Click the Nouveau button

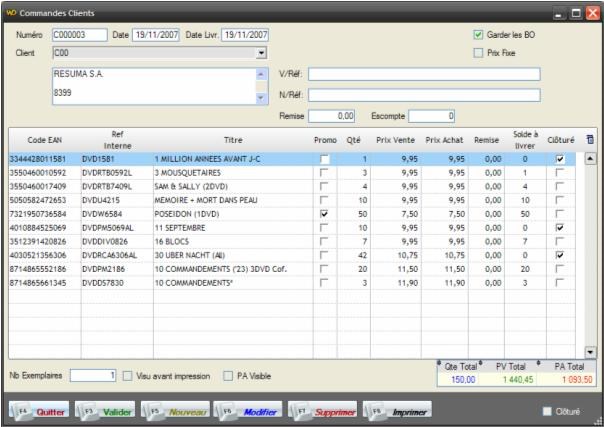pos(175,410)
